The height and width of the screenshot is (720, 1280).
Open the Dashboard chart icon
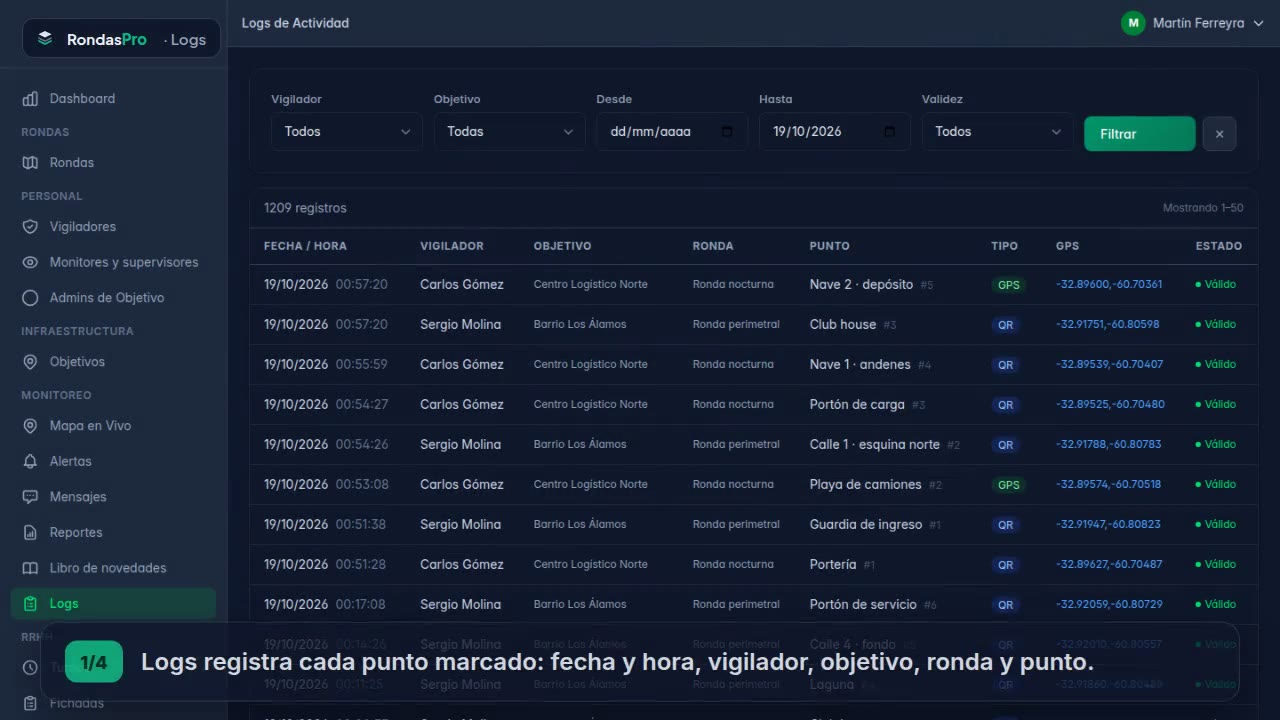point(30,98)
